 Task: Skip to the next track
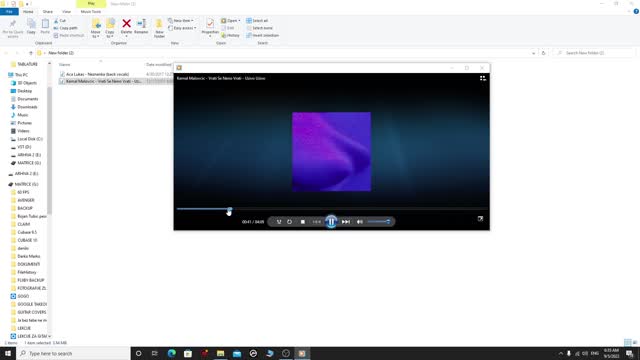pos(346,222)
